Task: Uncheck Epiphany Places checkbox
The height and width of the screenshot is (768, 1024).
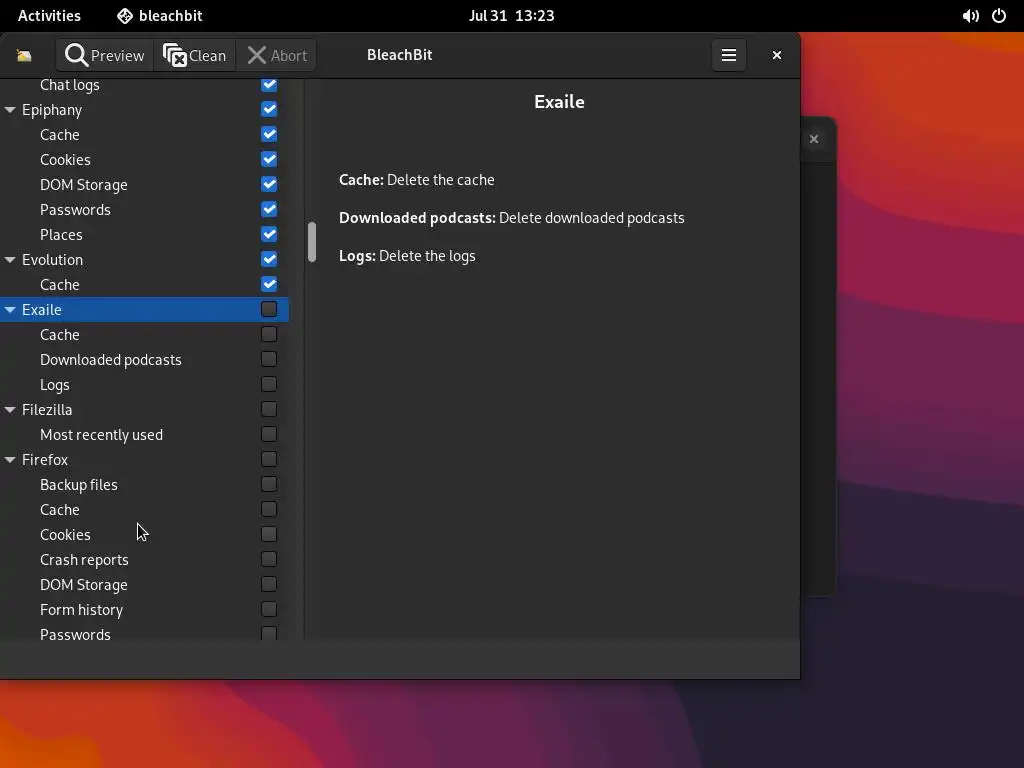Action: pos(269,234)
